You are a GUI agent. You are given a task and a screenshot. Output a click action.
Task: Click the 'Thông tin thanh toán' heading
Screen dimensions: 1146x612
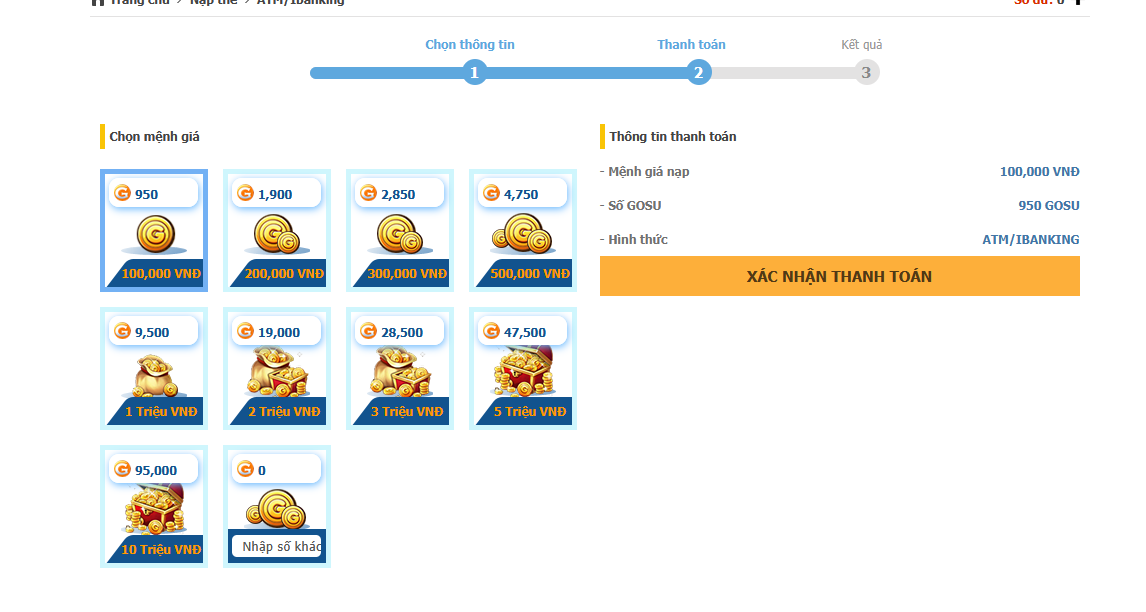coord(672,137)
